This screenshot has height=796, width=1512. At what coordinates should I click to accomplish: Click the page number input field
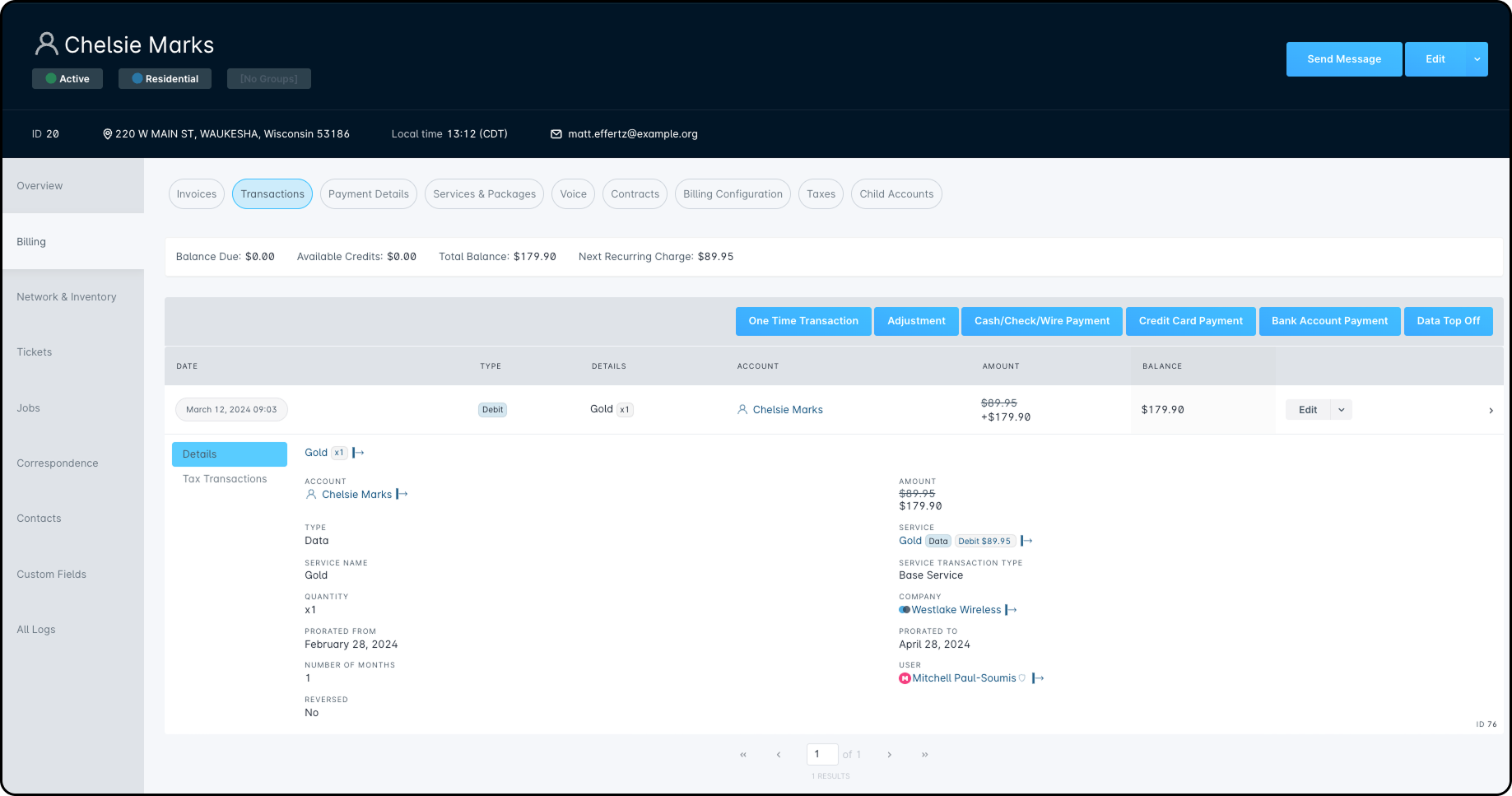click(821, 754)
